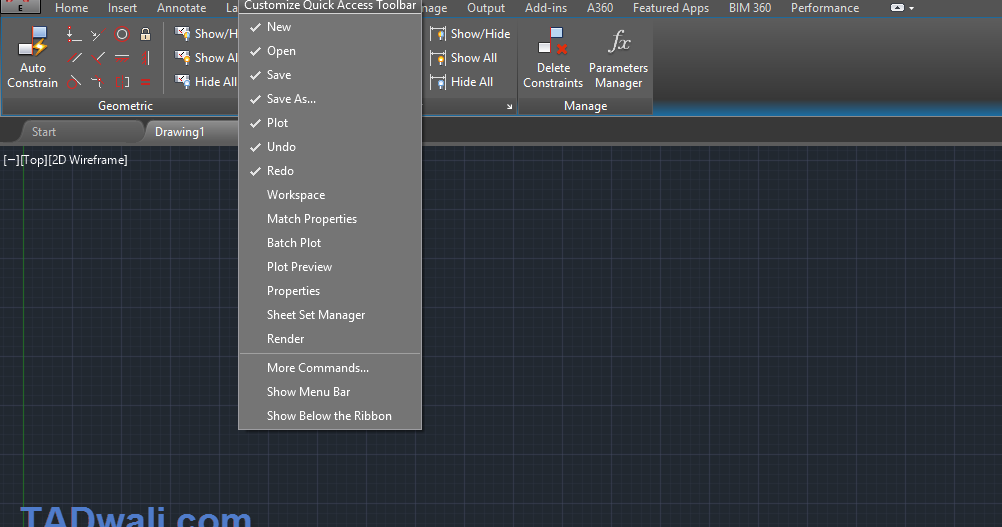The width and height of the screenshot is (1002, 527).
Task: Click Hide All dimensional constraints
Action: tap(461, 82)
